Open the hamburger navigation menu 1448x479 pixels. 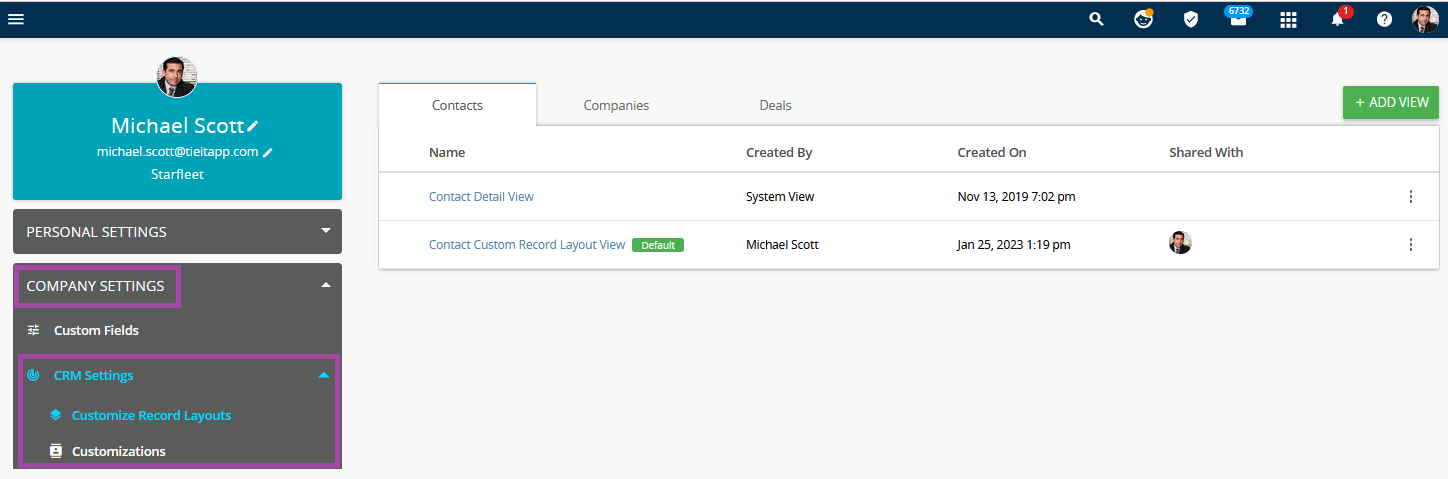[x=16, y=19]
